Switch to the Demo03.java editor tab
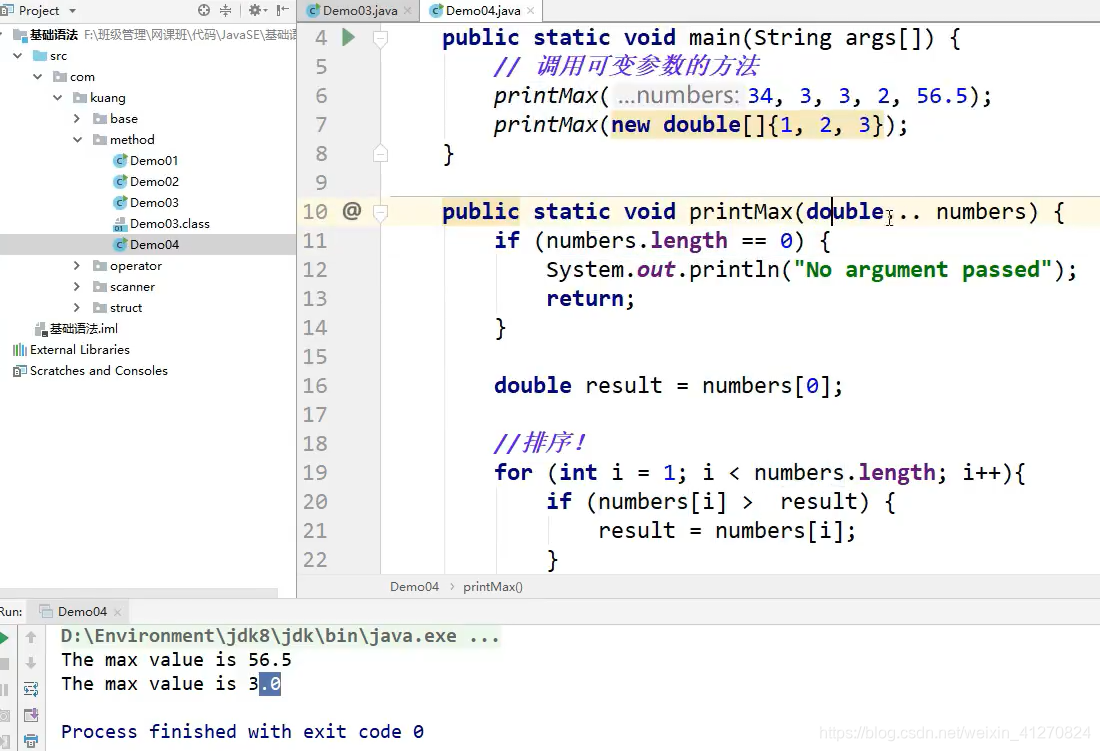Image resolution: width=1100 pixels, height=751 pixels. pos(360,11)
